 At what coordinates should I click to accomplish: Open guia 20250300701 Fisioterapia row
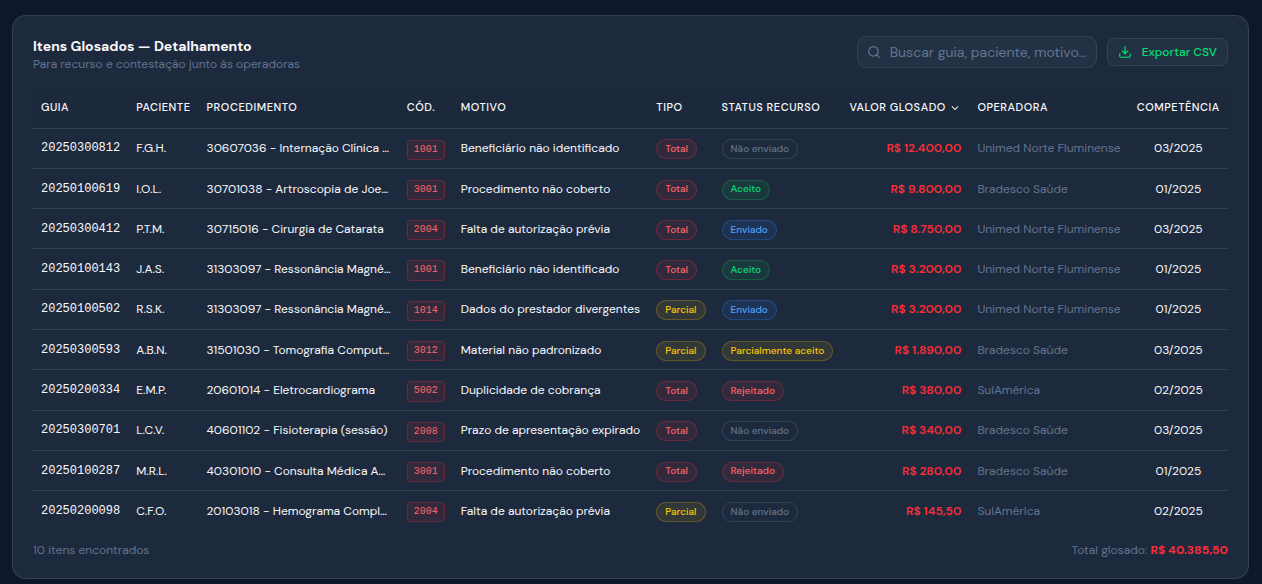click(80, 430)
